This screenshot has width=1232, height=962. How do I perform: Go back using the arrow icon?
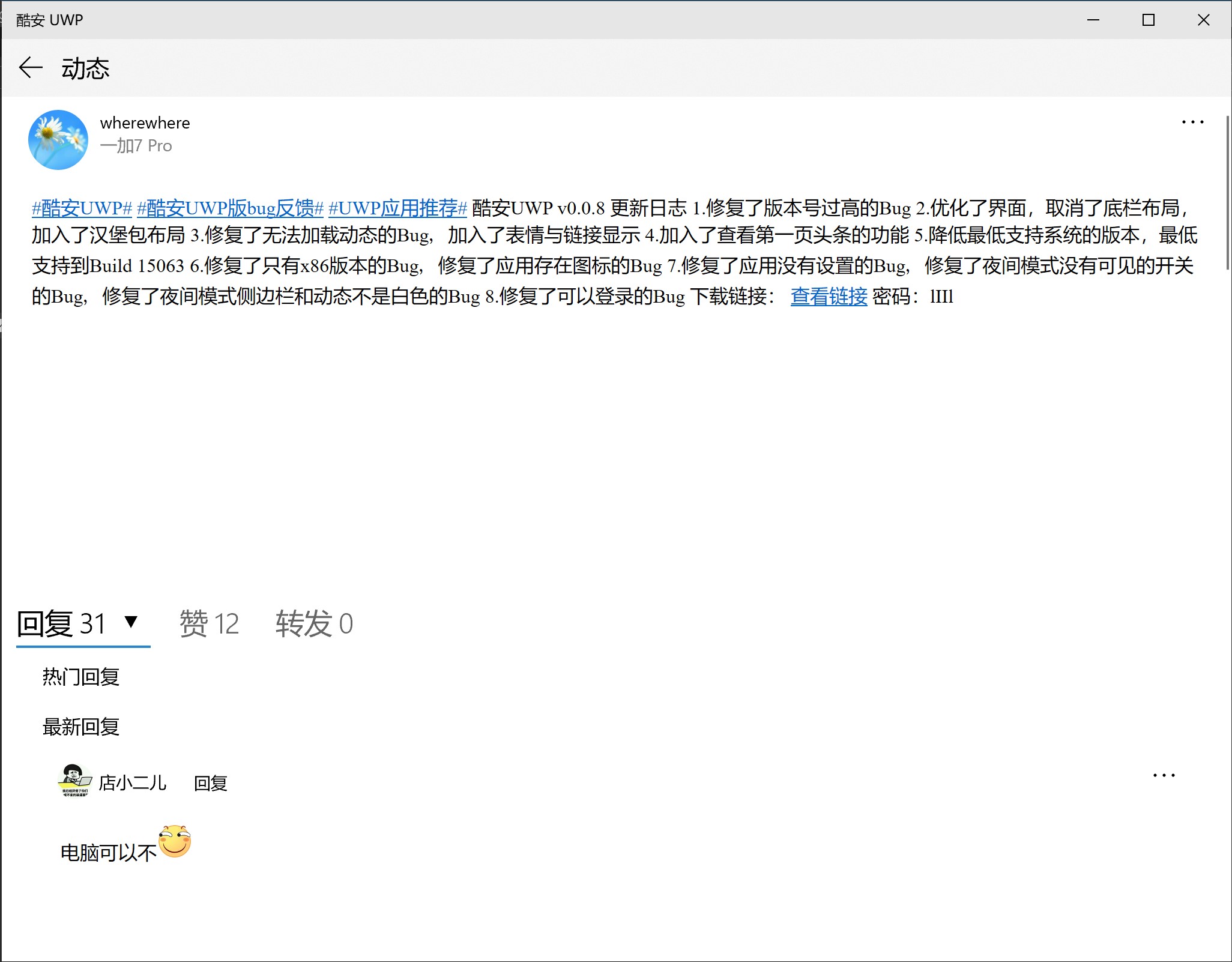click(x=31, y=68)
